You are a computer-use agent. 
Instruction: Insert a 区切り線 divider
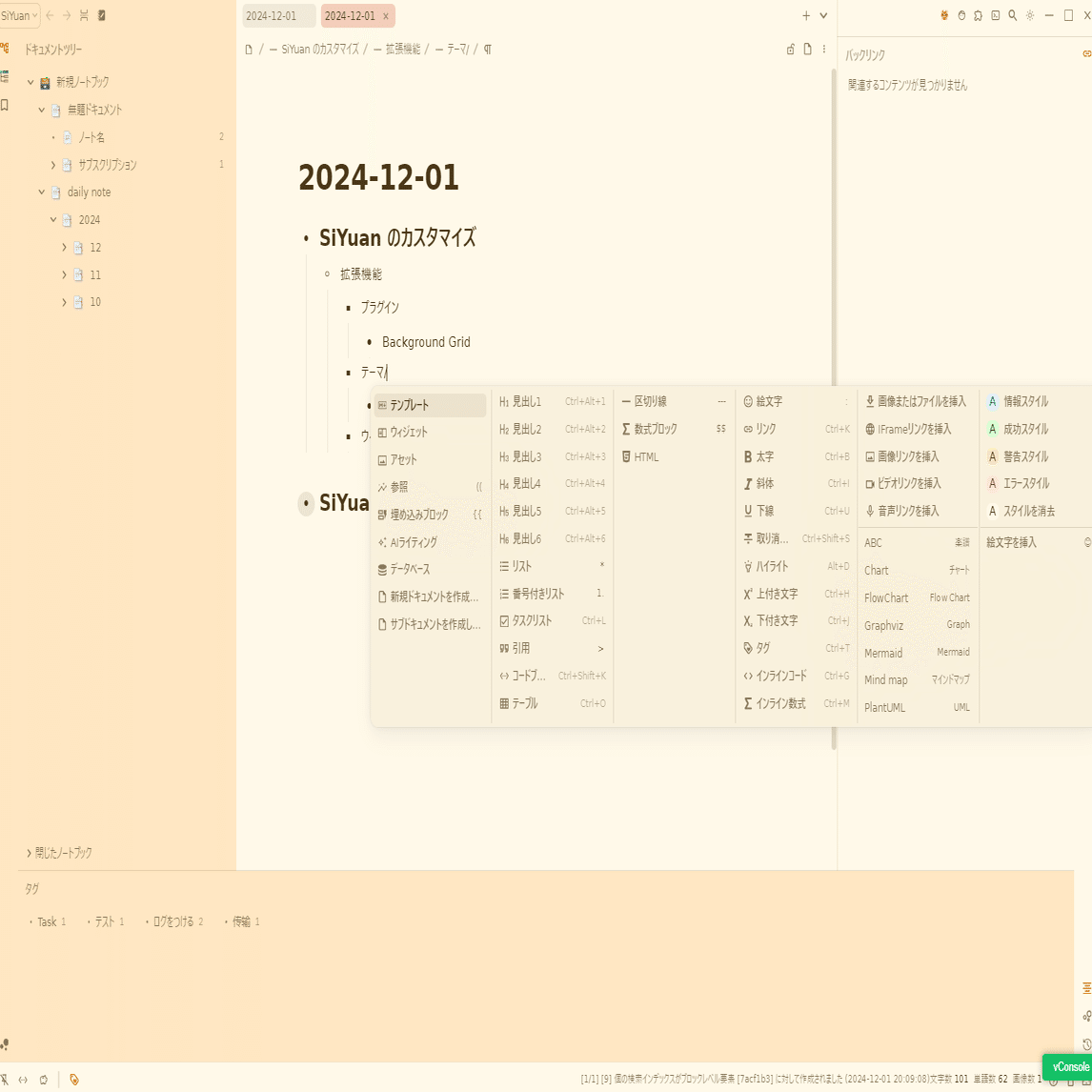674,401
